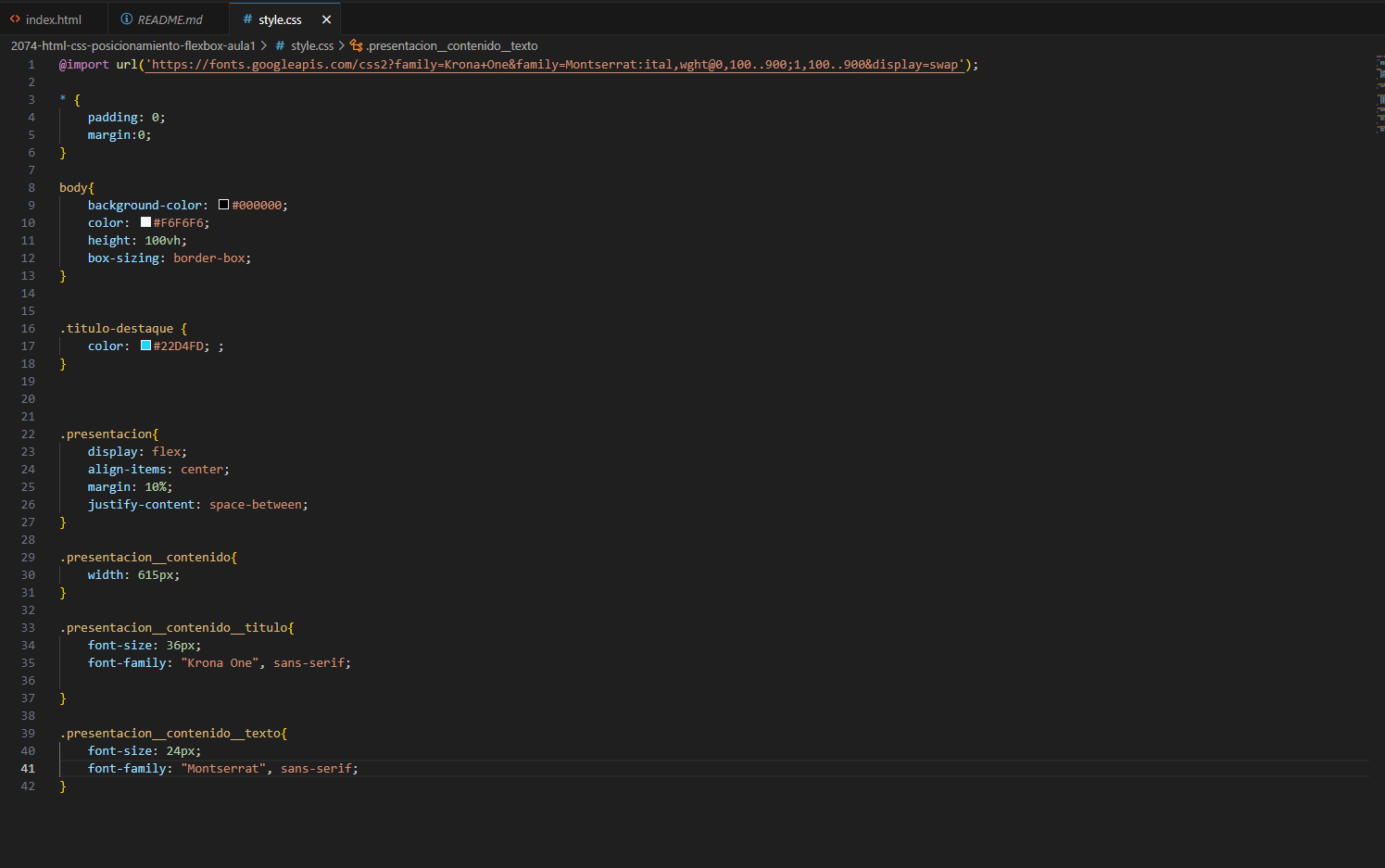The image size is (1385, 868).
Task: Click the .presentacion__contenido__titulo selector
Action: (173, 628)
